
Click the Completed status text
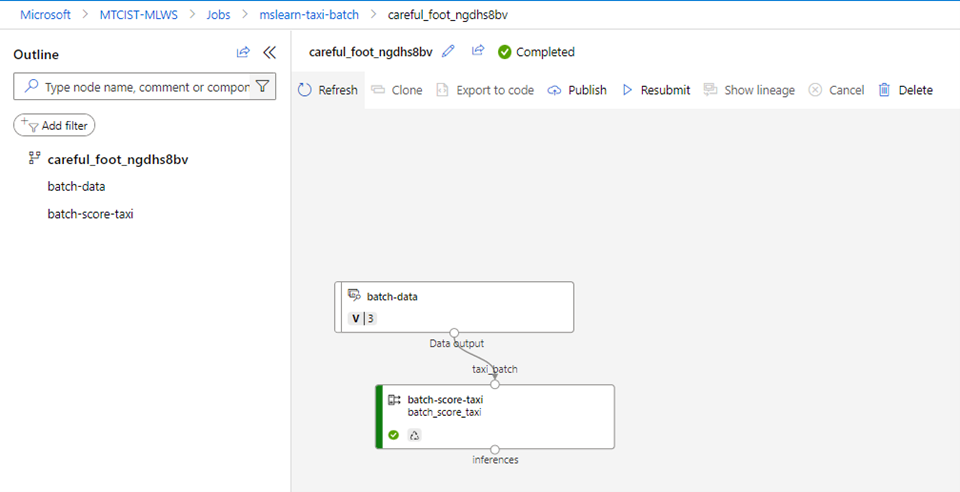[546, 52]
